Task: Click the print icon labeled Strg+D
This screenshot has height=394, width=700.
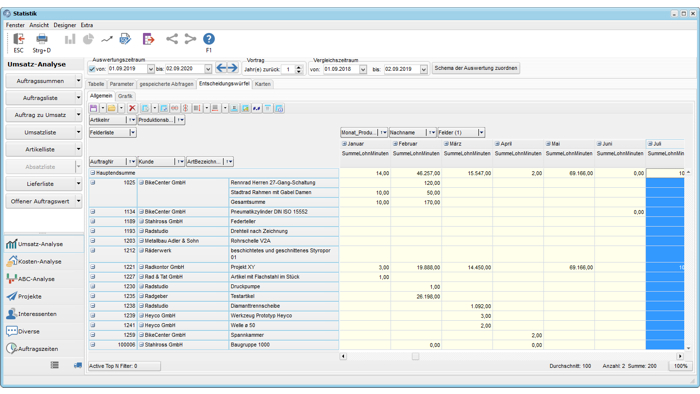Action: (42, 39)
